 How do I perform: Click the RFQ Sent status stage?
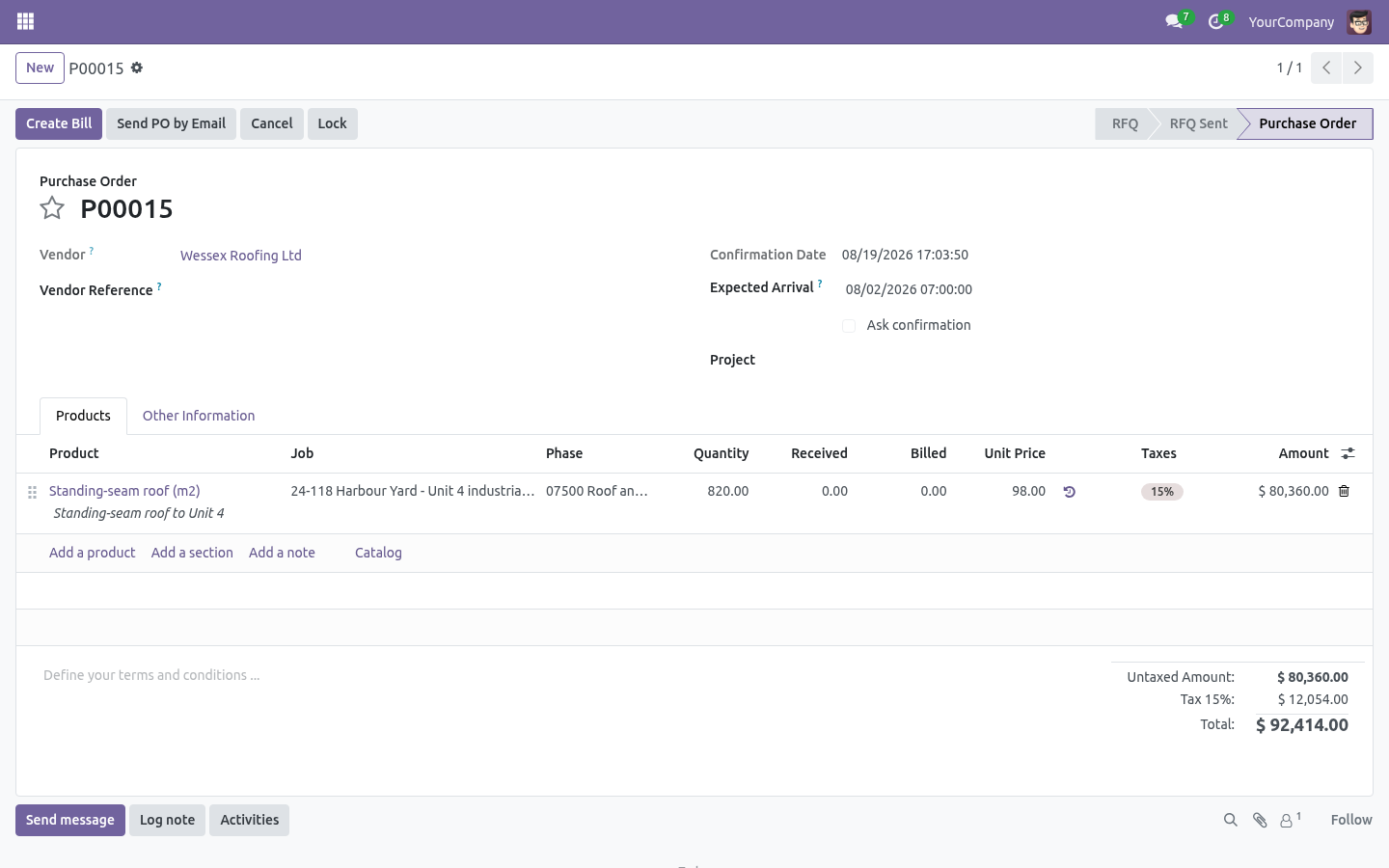pos(1198,123)
